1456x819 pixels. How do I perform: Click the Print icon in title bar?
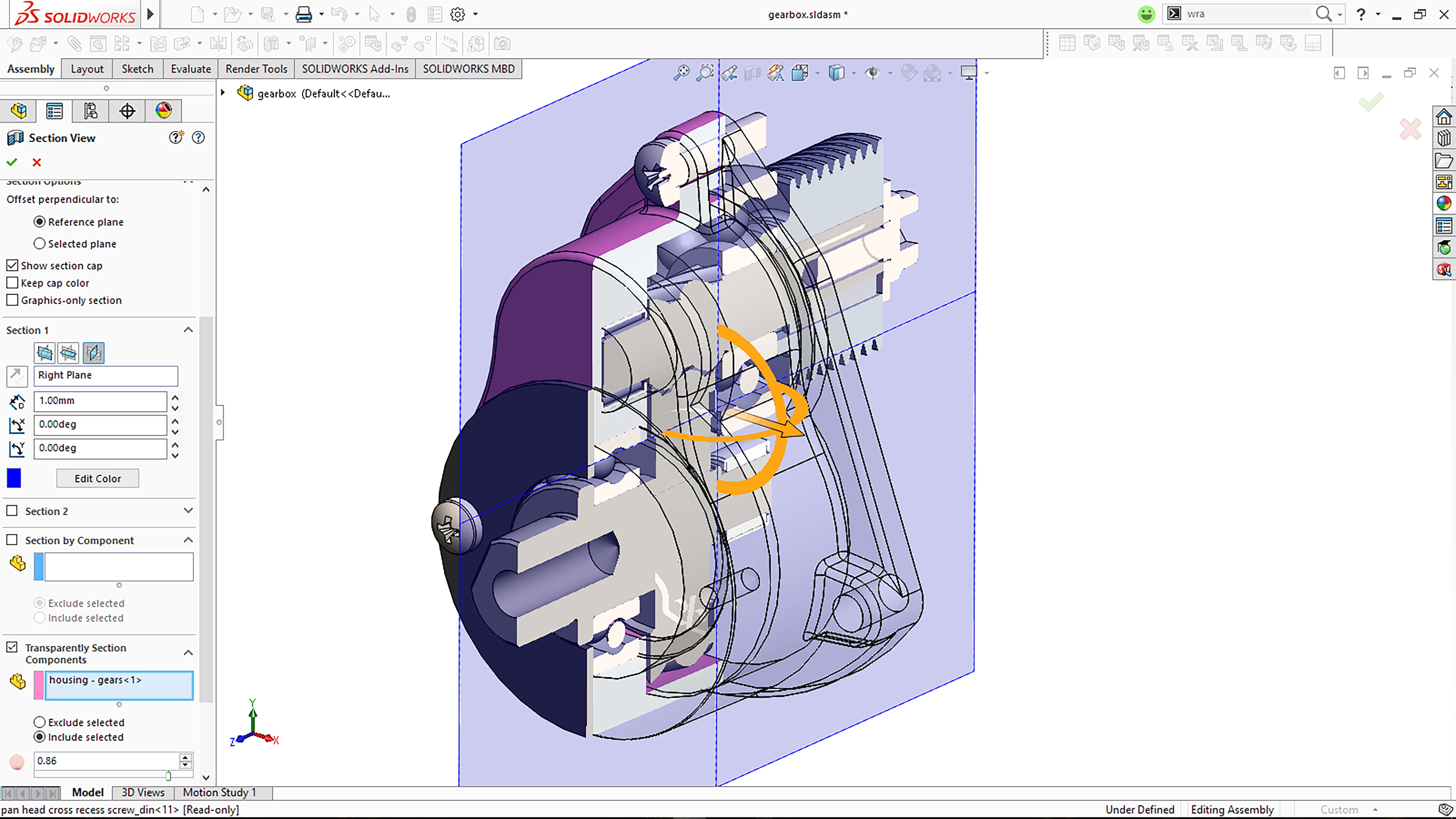coord(303,15)
